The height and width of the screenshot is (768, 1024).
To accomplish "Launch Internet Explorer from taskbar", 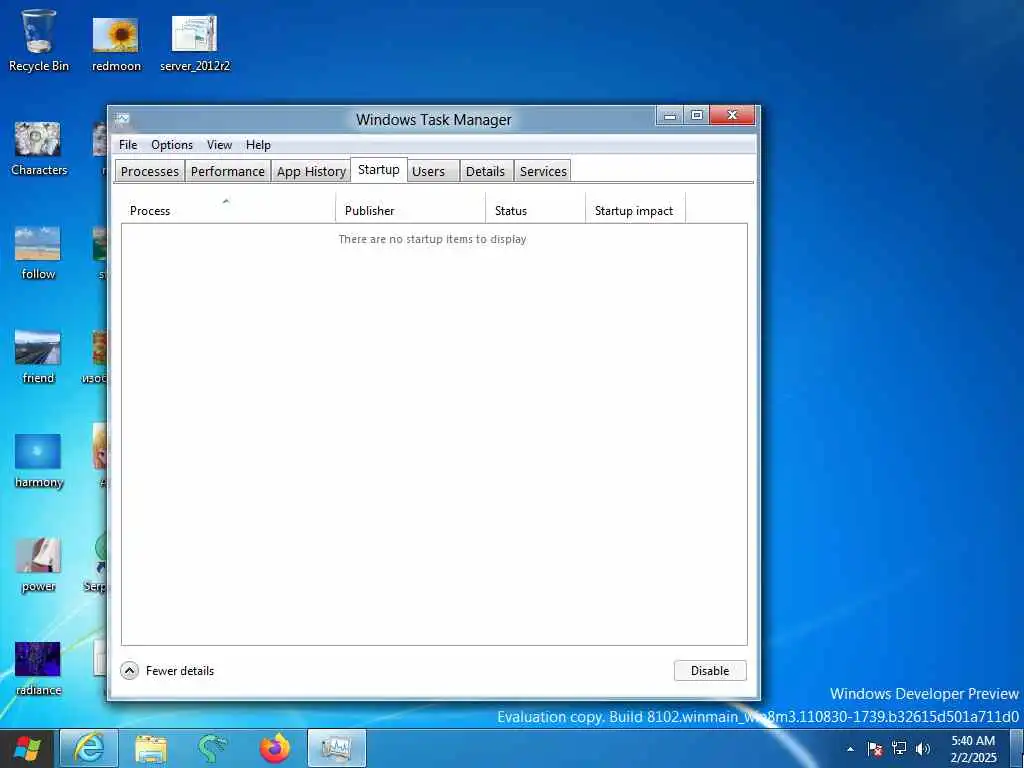I will coord(89,748).
